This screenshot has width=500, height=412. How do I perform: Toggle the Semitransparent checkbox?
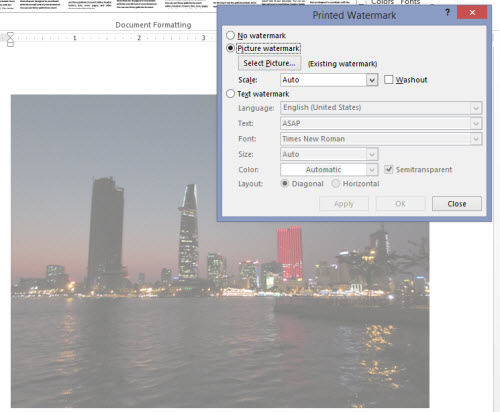pyautogui.click(x=388, y=169)
